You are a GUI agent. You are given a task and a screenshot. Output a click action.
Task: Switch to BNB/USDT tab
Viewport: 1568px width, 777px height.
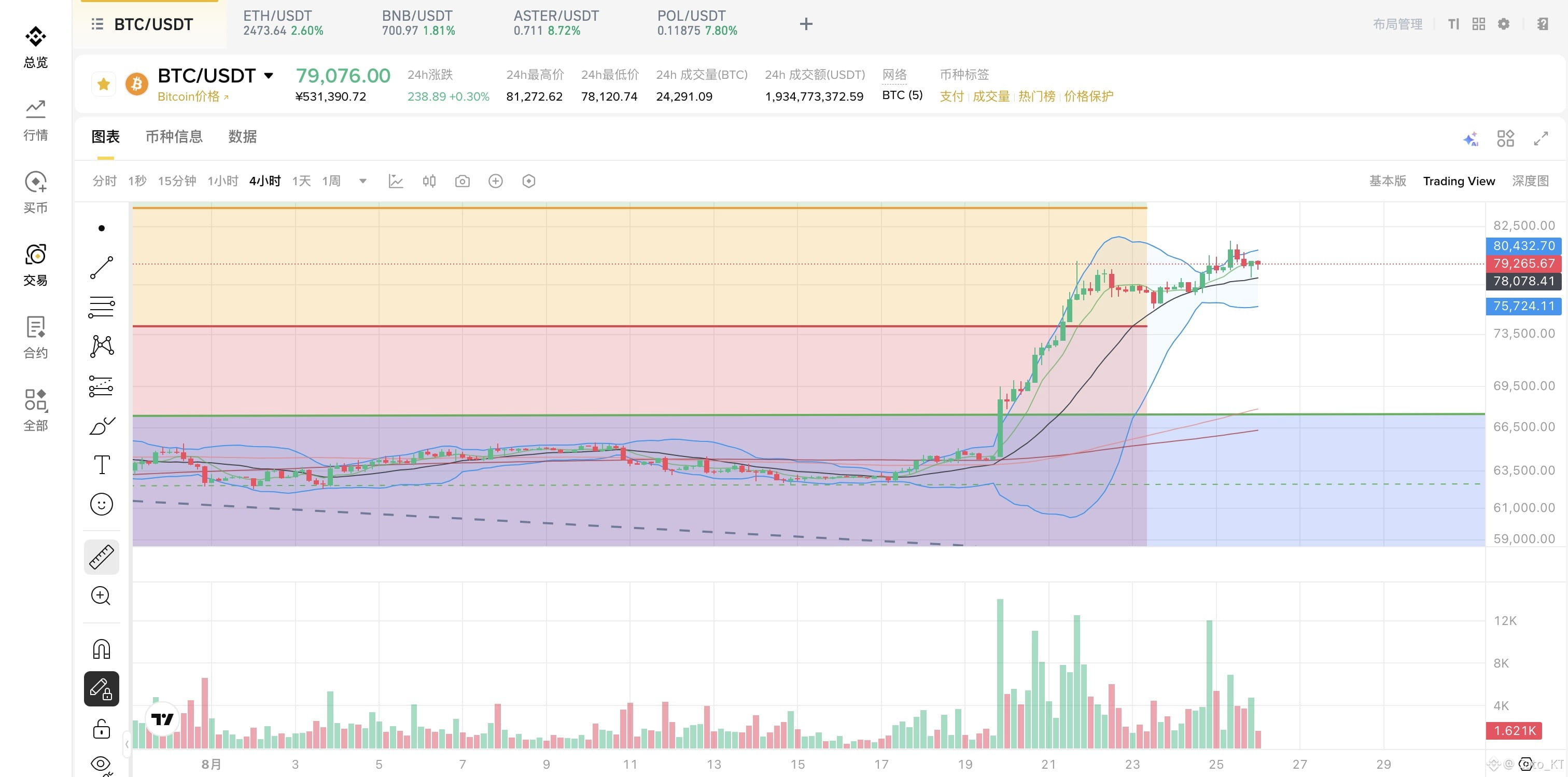pyautogui.click(x=418, y=23)
